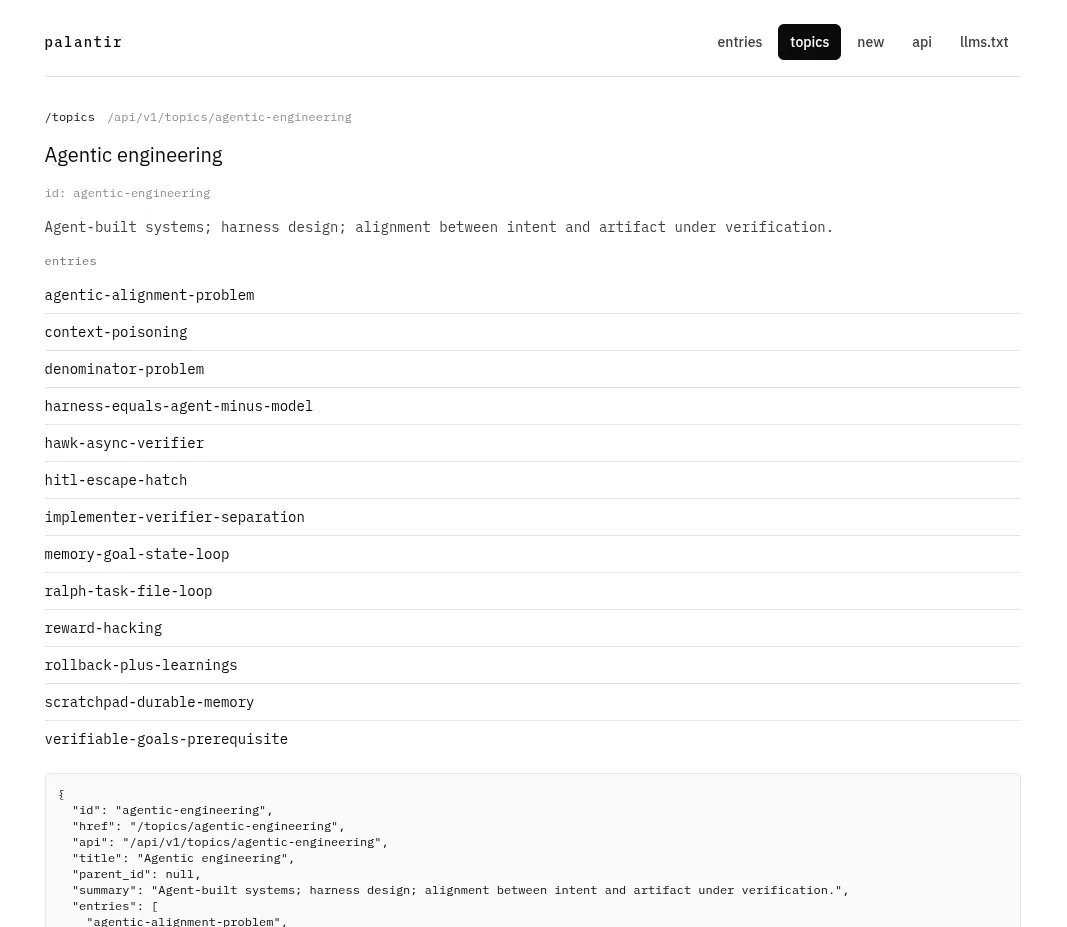Select the topics nav tab
Screen dimensions: 1067x927
click(809, 42)
